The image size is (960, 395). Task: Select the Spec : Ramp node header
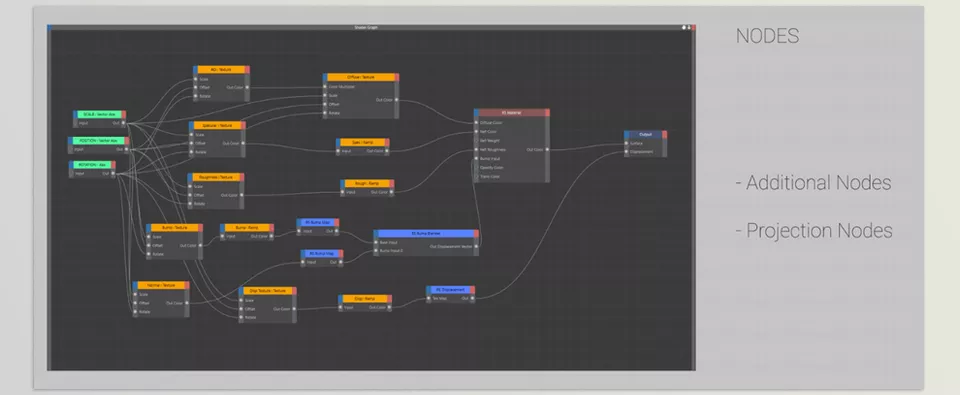coord(362,142)
